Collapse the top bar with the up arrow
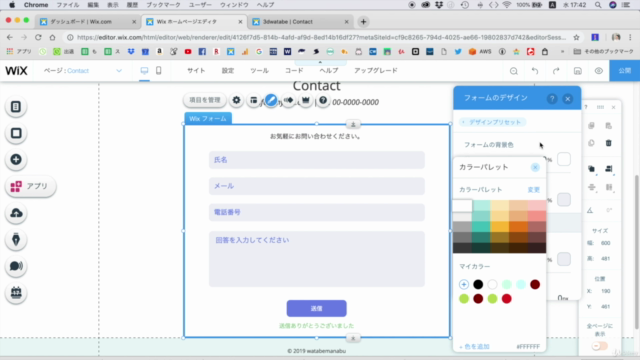This screenshot has width=640, height=360. 320,62
